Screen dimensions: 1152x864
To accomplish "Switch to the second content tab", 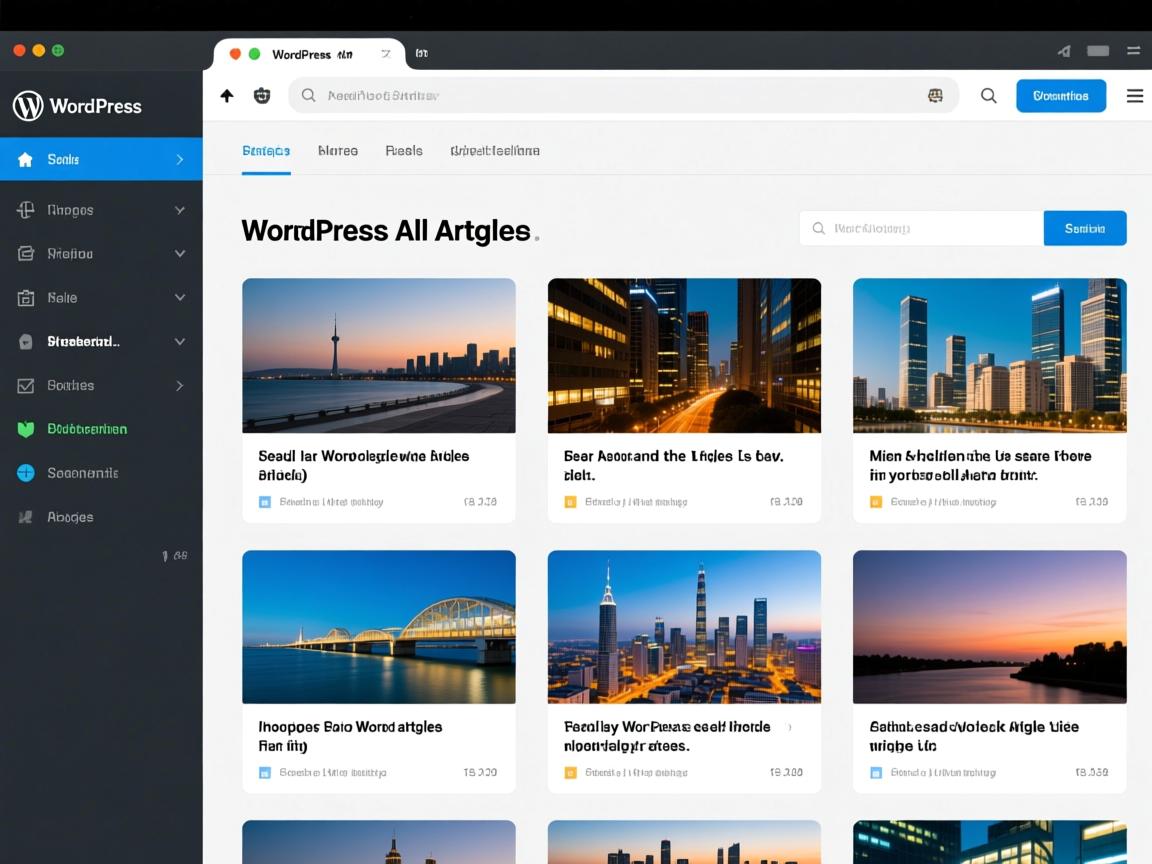I will coord(337,151).
